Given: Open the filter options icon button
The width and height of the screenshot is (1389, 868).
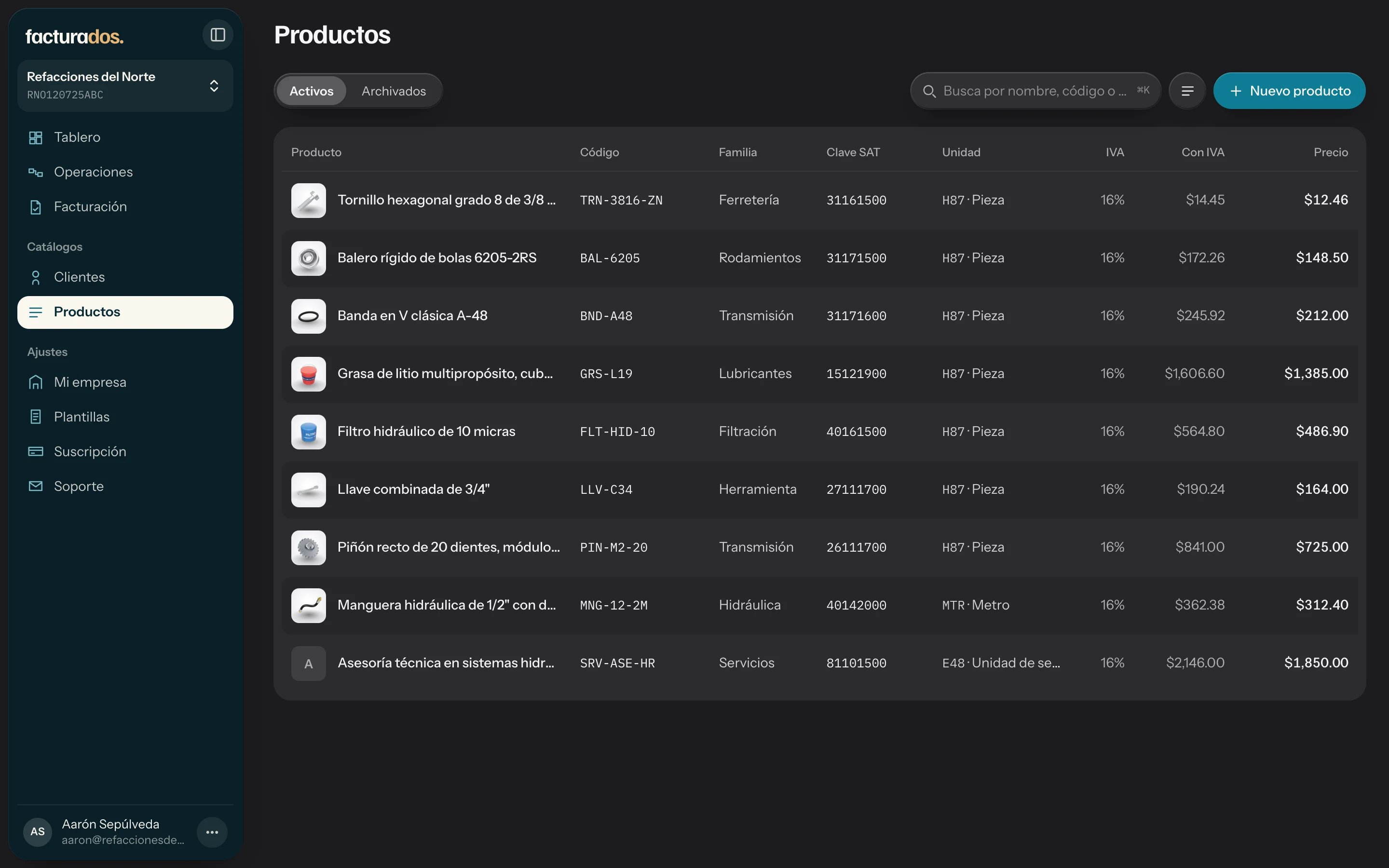Looking at the screenshot, I should pyautogui.click(x=1187, y=91).
